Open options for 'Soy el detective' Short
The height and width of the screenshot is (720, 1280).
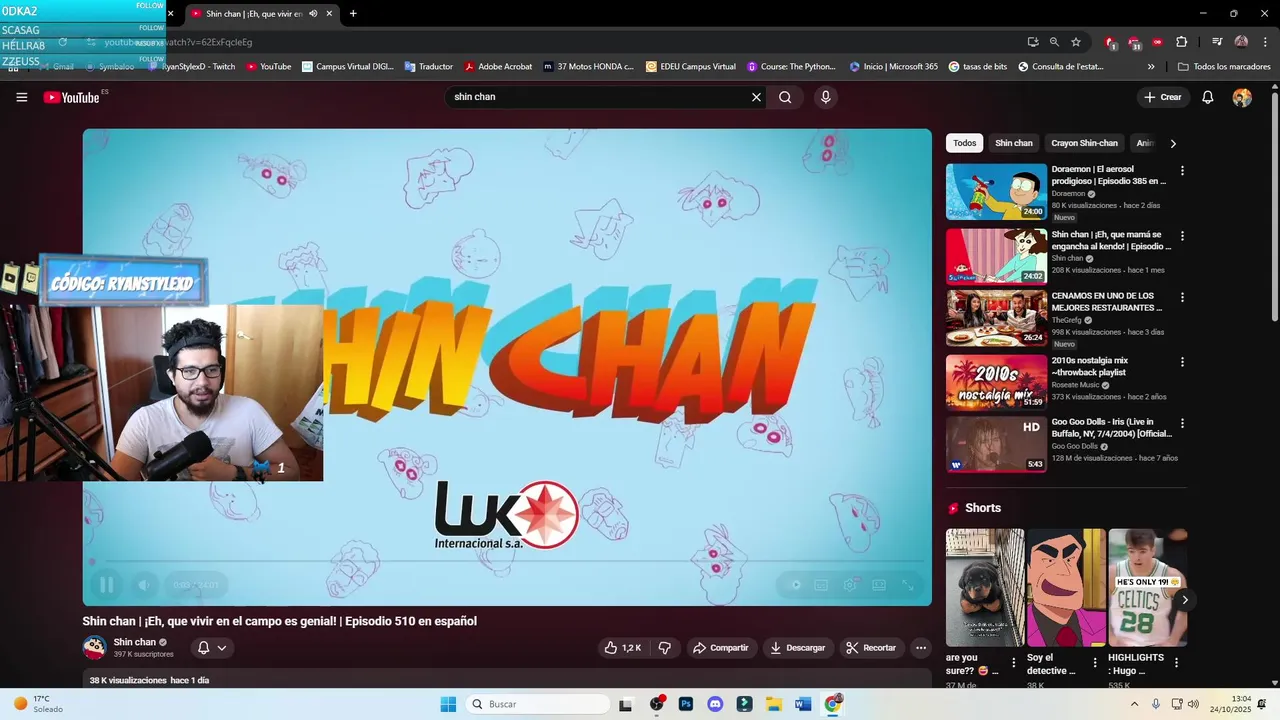click(x=1095, y=662)
